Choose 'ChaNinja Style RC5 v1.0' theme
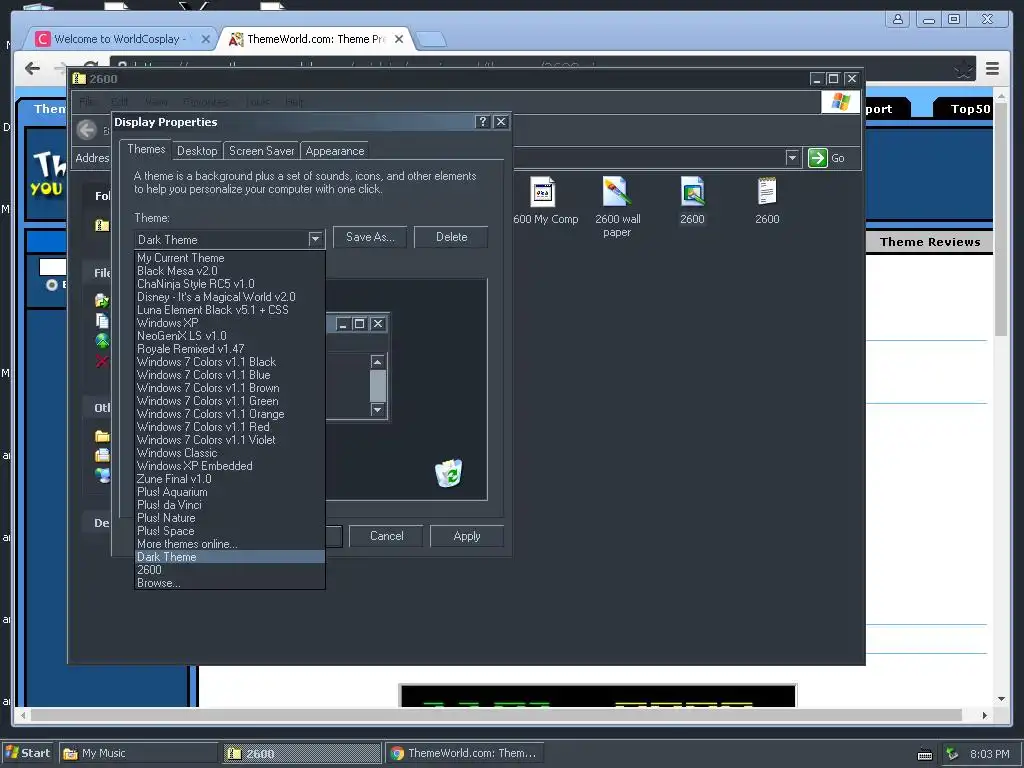Screen dimensions: 1024x768 [230, 284]
